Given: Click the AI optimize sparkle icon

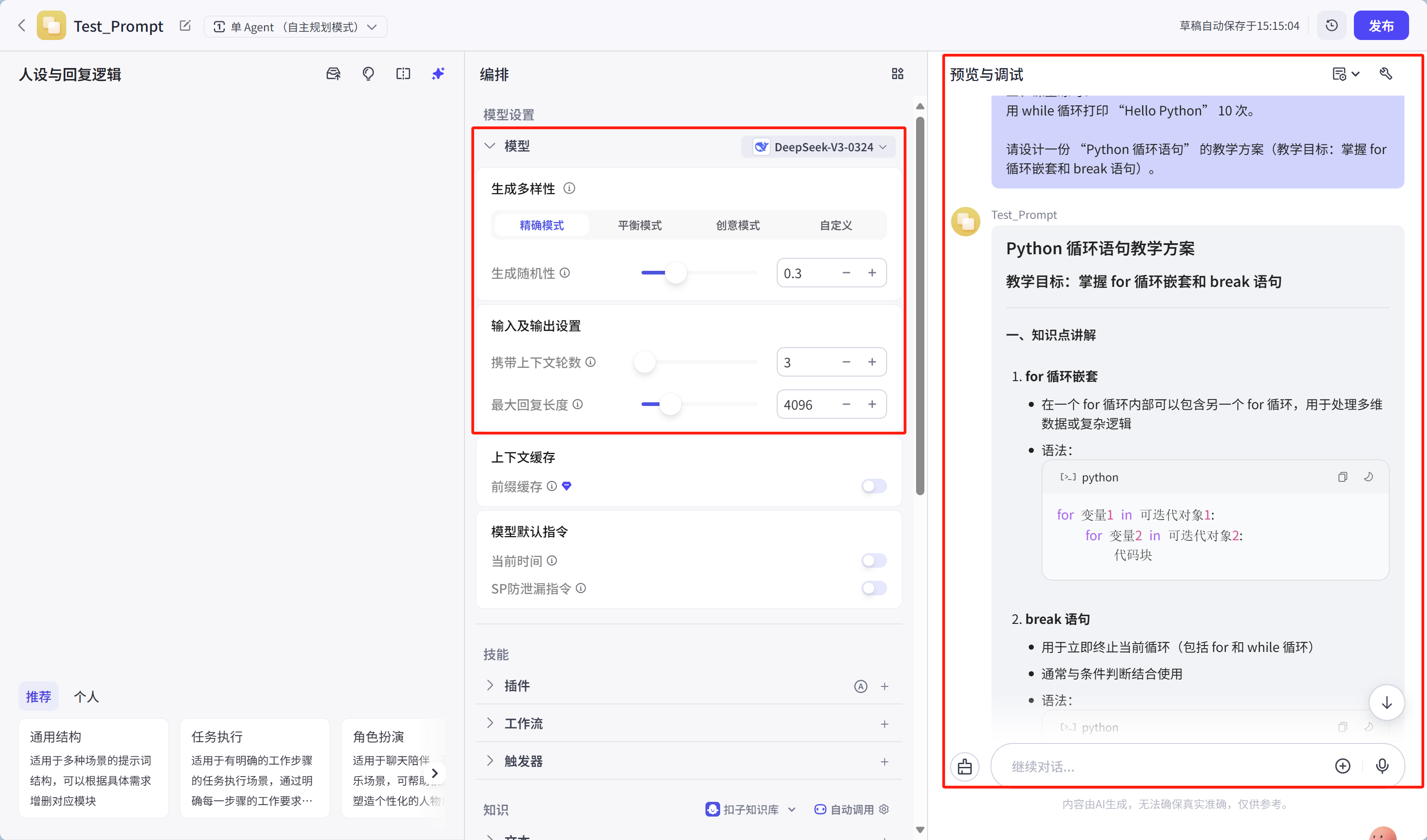Looking at the screenshot, I should [438, 74].
